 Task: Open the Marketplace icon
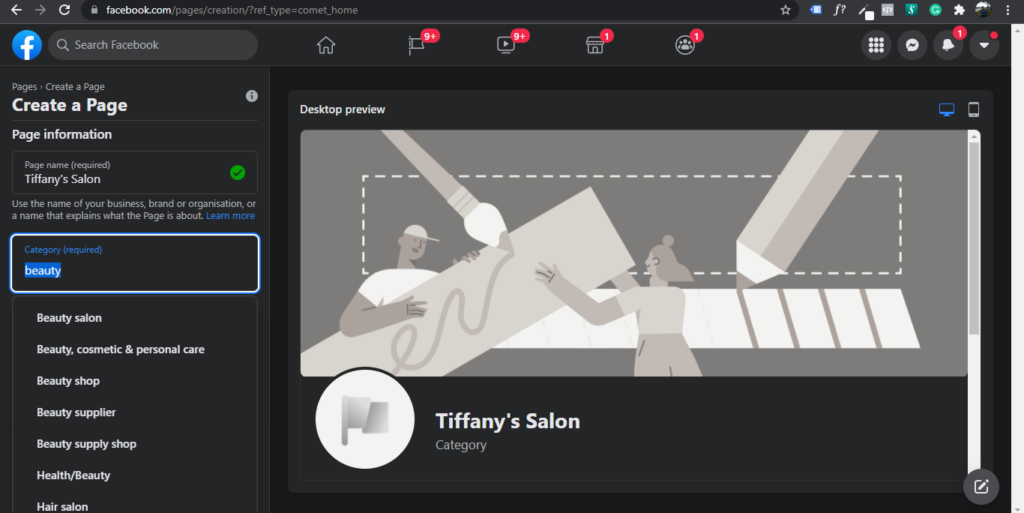click(595, 45)
